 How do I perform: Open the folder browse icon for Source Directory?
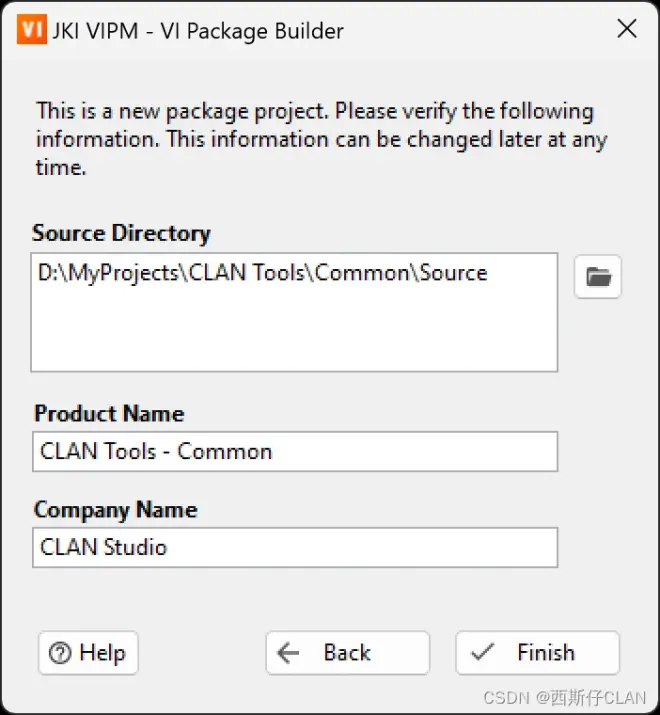[598, 277]
